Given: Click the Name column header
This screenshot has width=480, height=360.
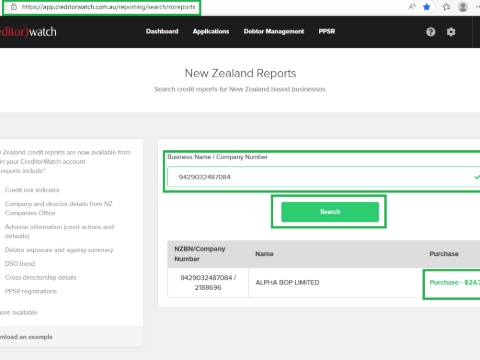Looking at the screenshot, I should [x=264, y=254].
